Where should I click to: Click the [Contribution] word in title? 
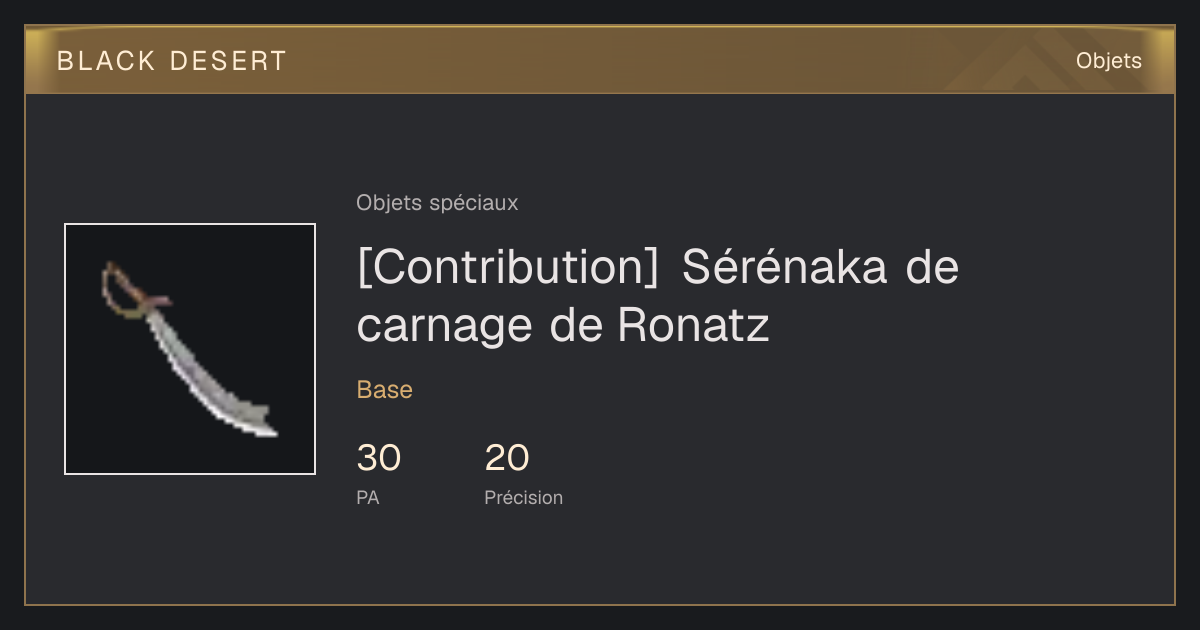[x=508, y=268]
